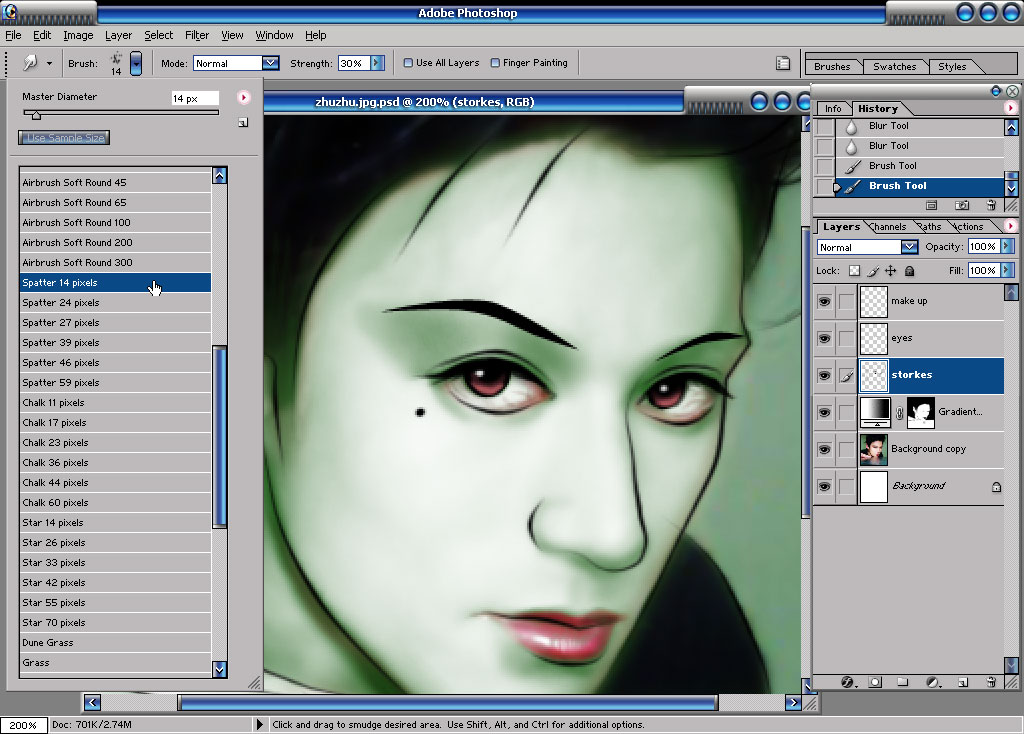1024x734 pixels.
Task: Open the smudge Mode dropdown
Action: pyautogui.click(x=270, y=63)
